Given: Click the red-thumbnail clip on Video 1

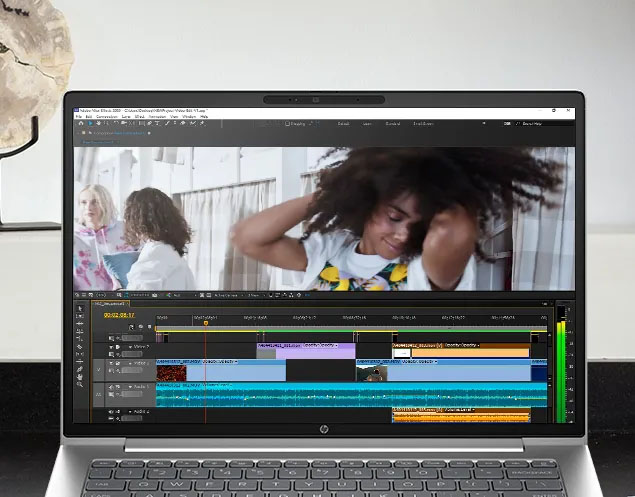Looking at the screenshot, I should (x=221, y=370).
